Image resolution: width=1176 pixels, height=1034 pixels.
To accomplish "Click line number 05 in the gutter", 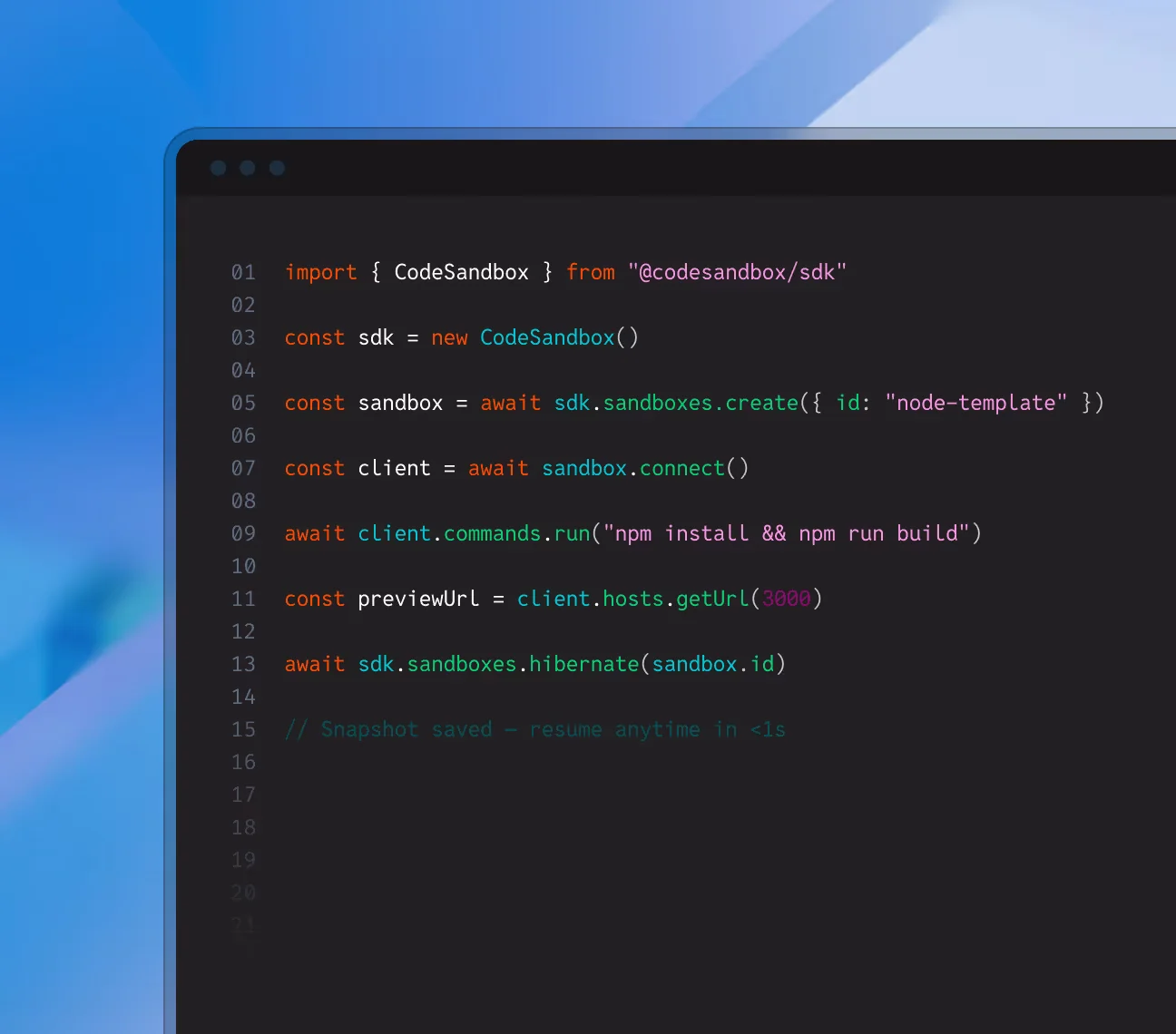I will [x=243, y=403].
